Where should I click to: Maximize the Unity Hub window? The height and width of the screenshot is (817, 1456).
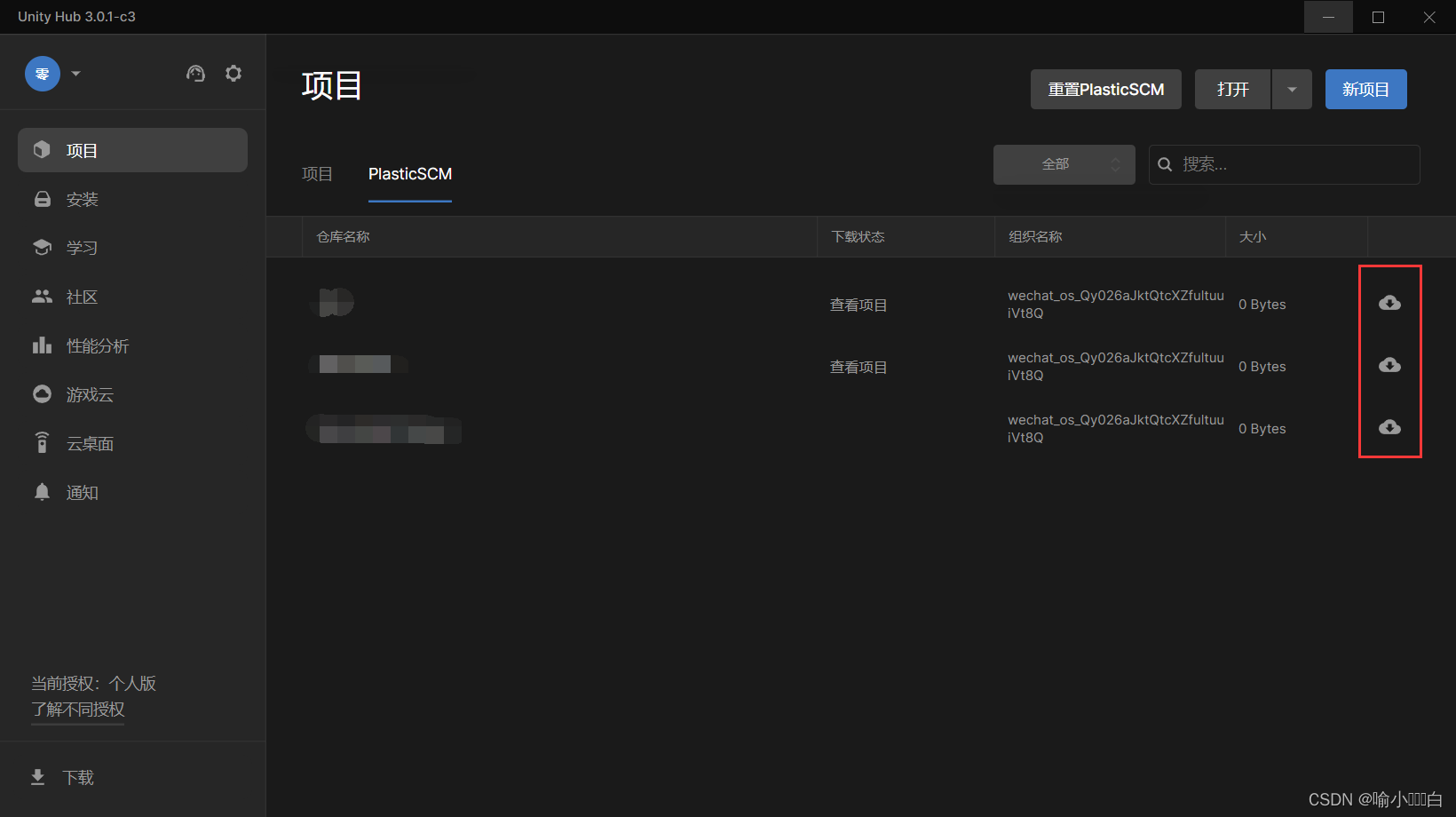tap(1378, 17)
